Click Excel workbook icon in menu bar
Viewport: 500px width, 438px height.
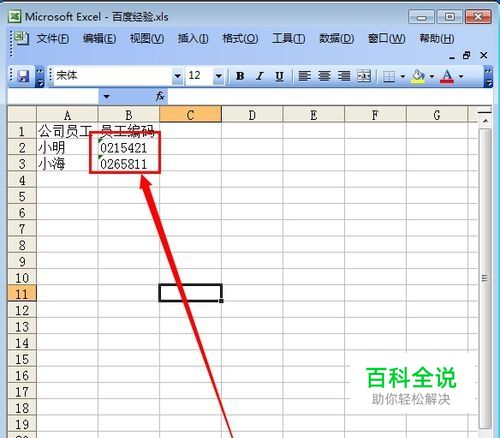[x=22, y=38]
